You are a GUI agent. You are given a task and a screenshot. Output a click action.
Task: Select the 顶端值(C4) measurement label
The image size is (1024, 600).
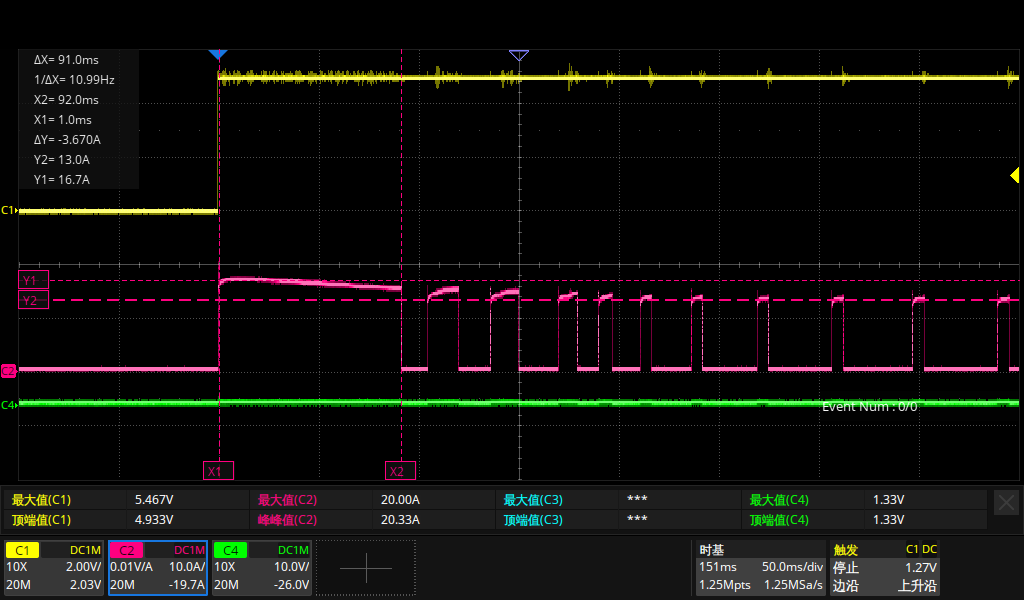click(779, 520)
